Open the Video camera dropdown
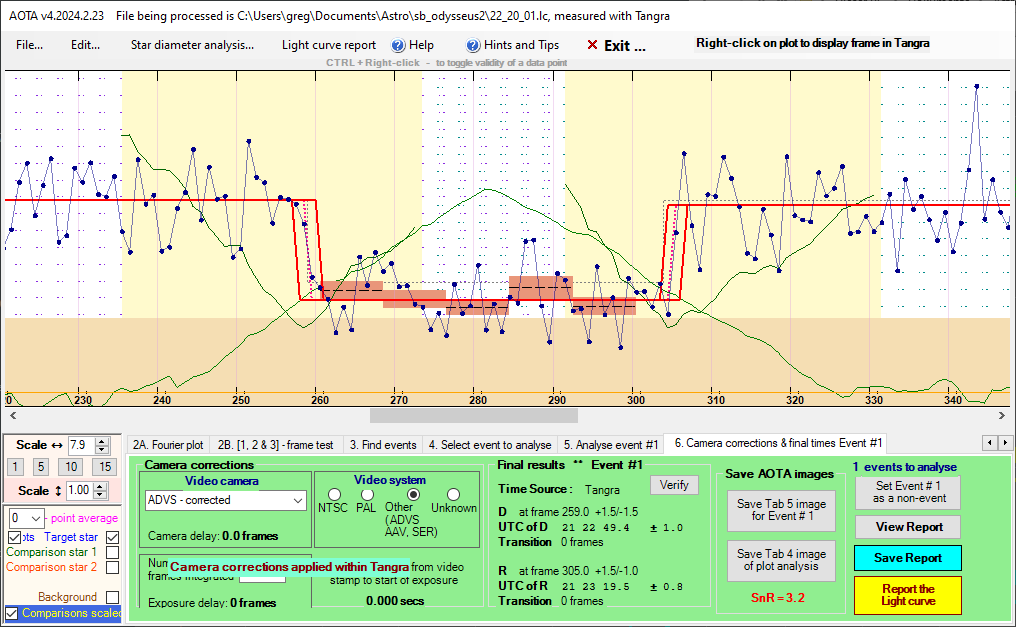Screen dimensions: 1016x627 tap(297, 500)
